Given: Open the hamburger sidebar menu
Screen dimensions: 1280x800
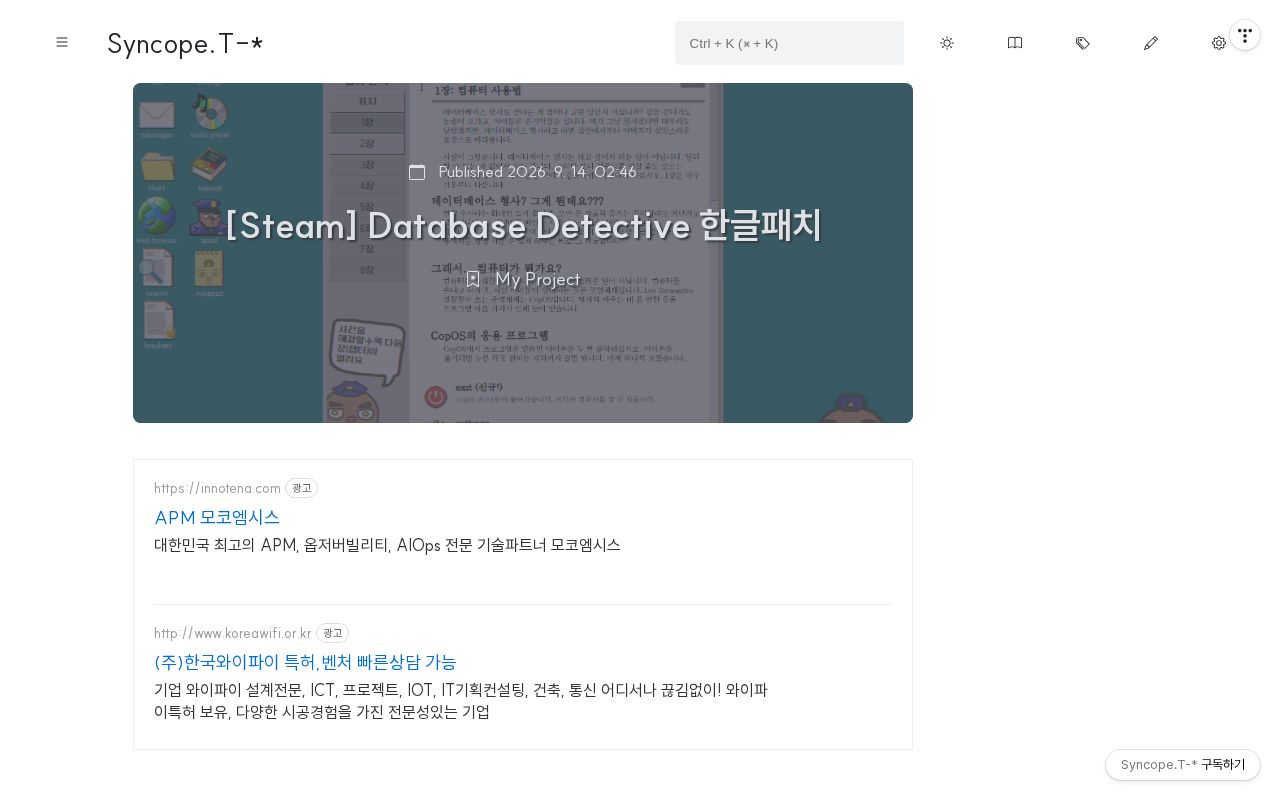Looking at the screenshot, I should point(62,42).
